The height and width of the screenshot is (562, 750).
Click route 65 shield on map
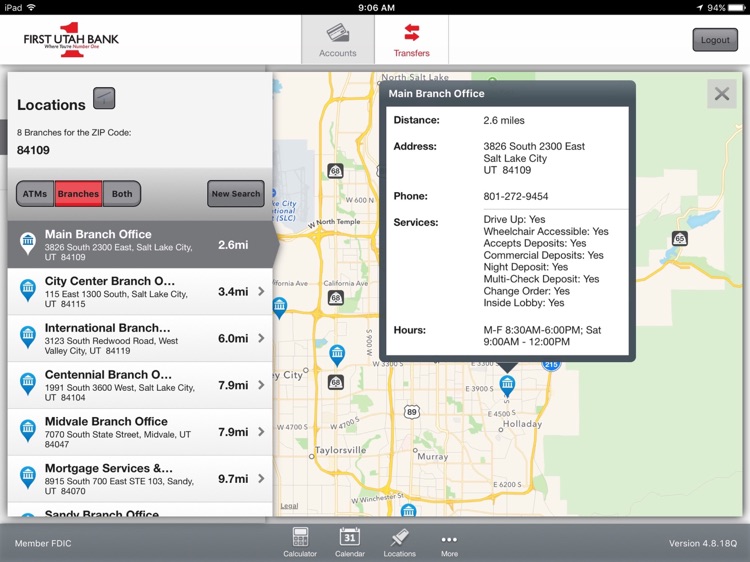coord(679,238)
